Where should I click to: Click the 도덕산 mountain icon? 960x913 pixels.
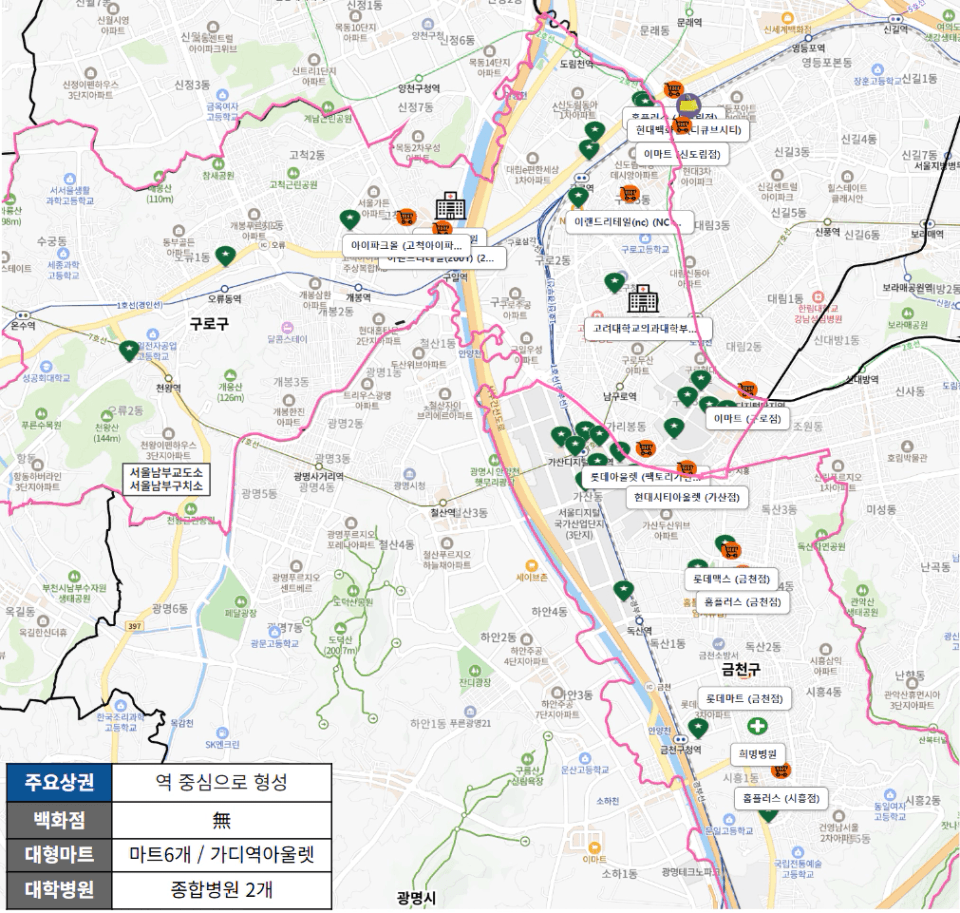coord(341,628)
